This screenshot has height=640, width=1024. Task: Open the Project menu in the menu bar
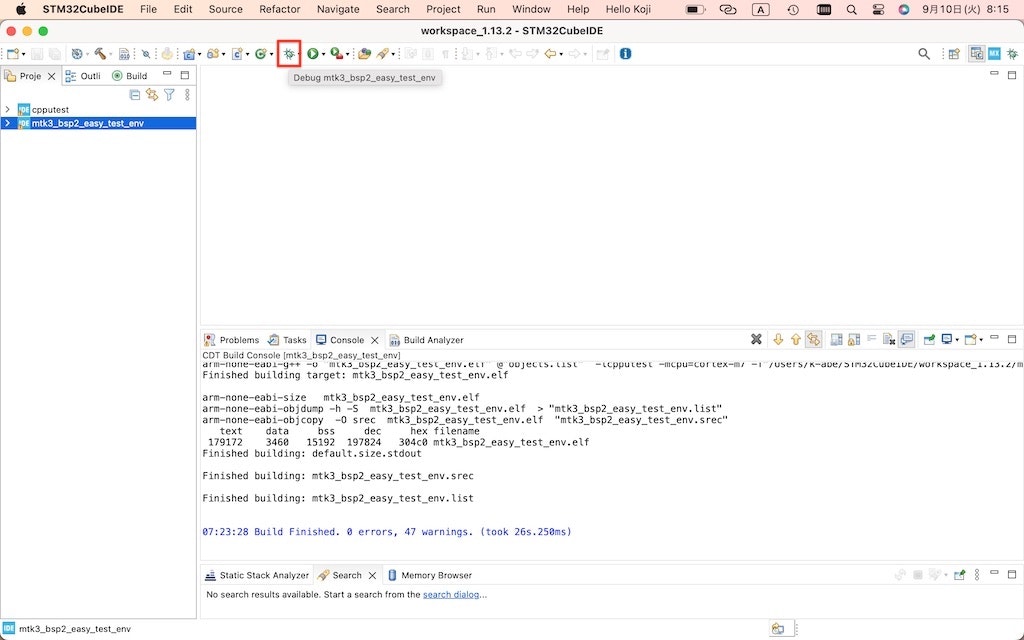click(443, 9)
